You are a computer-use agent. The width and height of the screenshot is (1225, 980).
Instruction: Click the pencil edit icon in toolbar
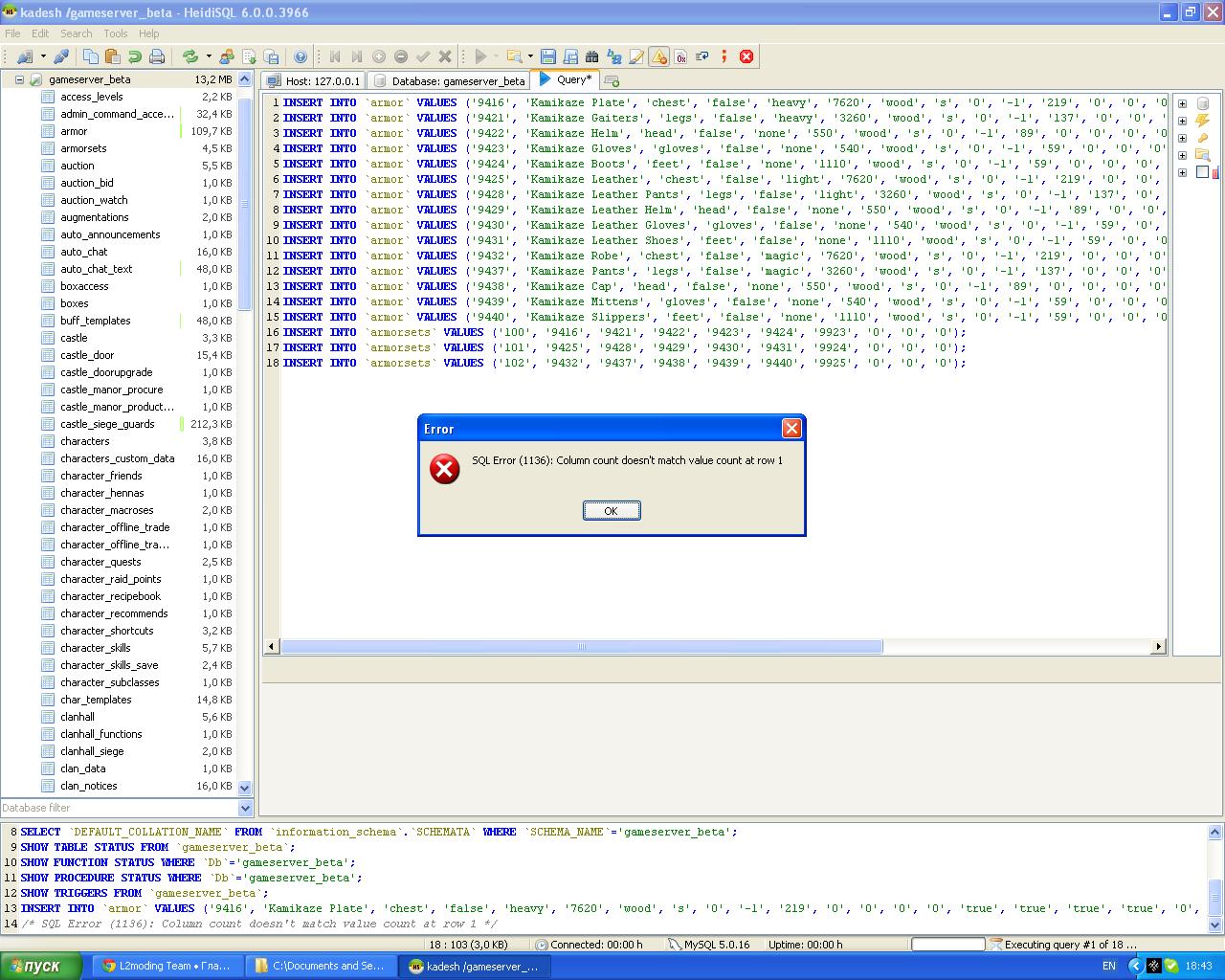coord(636,56)
